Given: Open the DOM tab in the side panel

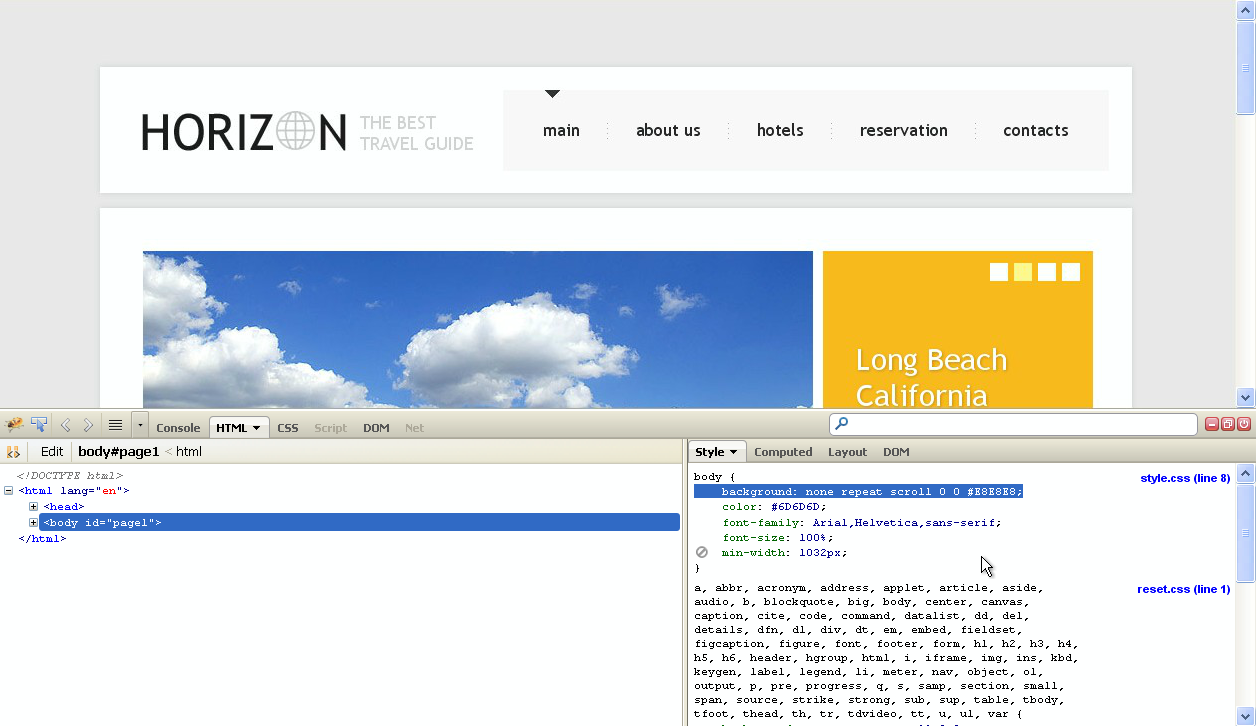Looking at the screenshot, I should pos(896,452).
